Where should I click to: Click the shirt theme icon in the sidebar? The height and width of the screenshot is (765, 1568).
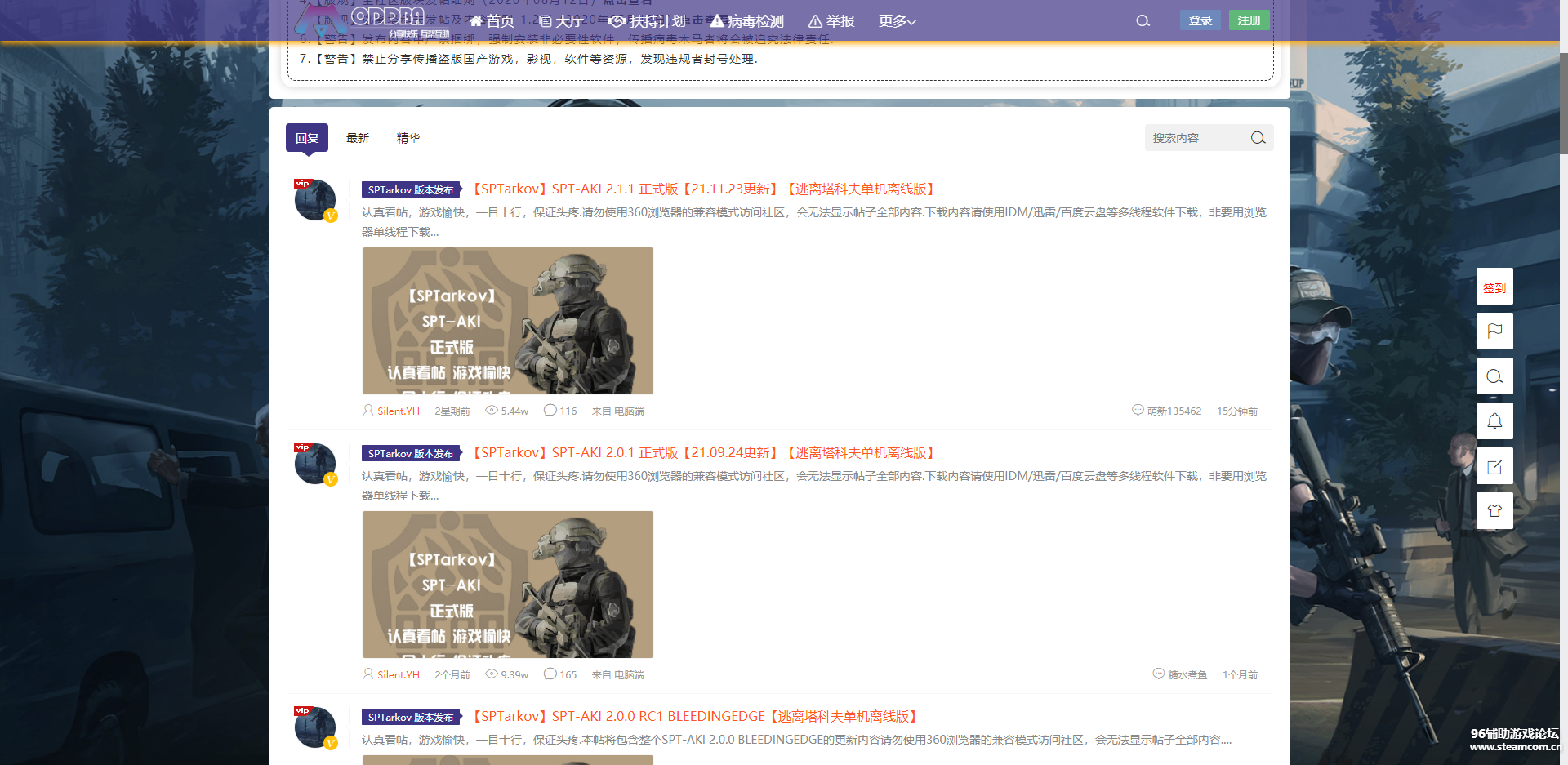coord(1494,510)
